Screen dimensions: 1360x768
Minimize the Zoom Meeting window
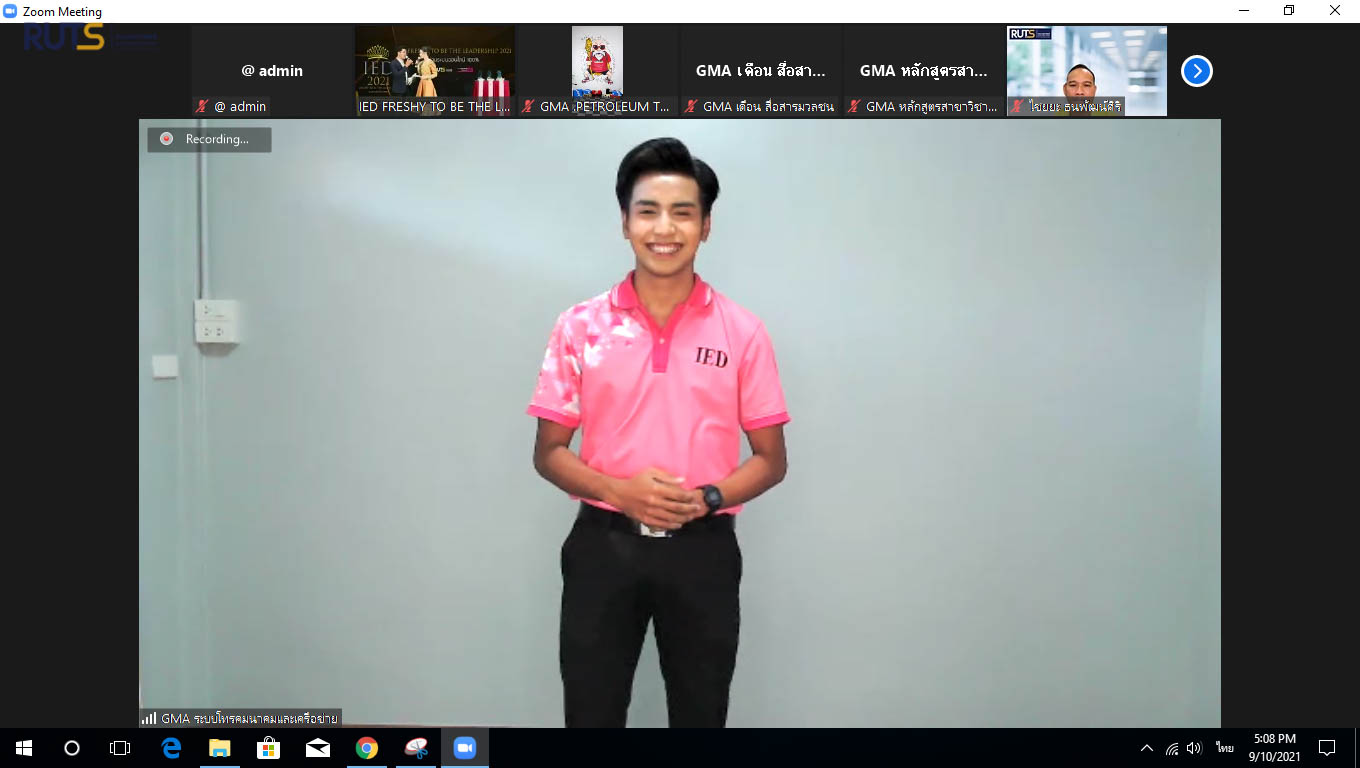click(x=1243, y=11)
